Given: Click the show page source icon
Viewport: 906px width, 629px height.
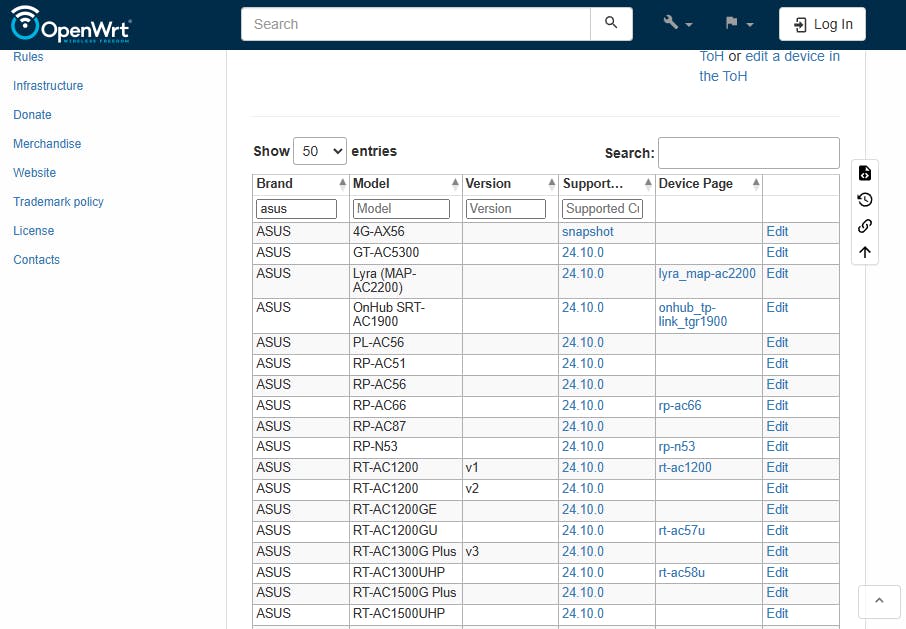Looking at the screenshot, I should point(865,173).
